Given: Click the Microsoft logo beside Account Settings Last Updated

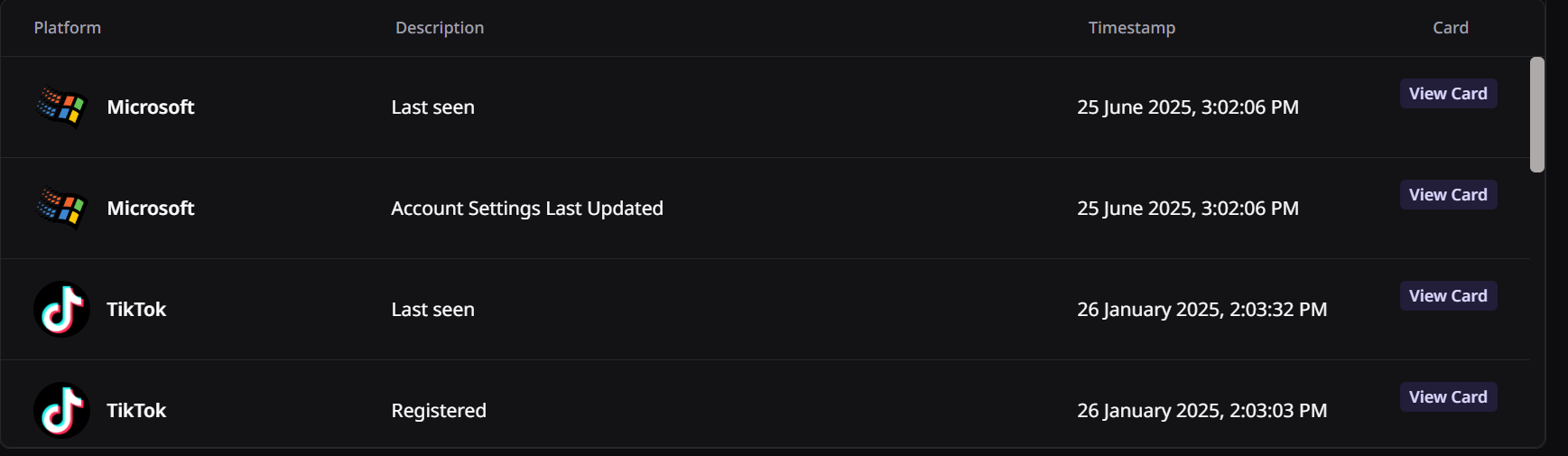Looking at the screenshot, I should click(61, 209).
